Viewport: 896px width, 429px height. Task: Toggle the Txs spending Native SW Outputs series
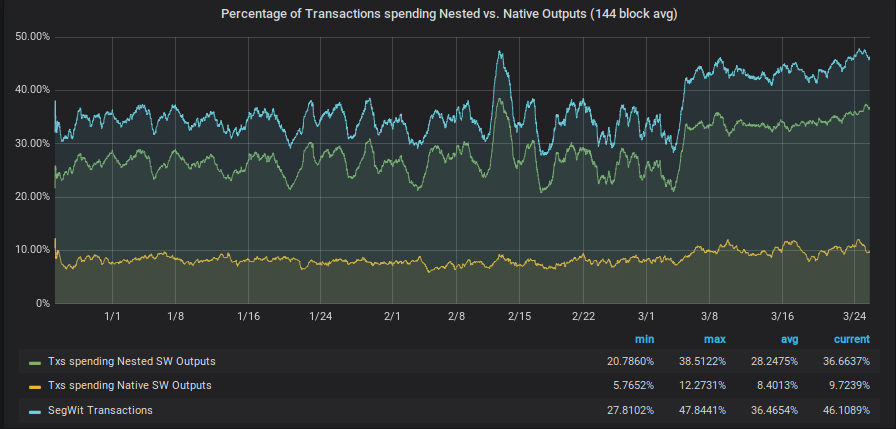click(x=130, y=386)
